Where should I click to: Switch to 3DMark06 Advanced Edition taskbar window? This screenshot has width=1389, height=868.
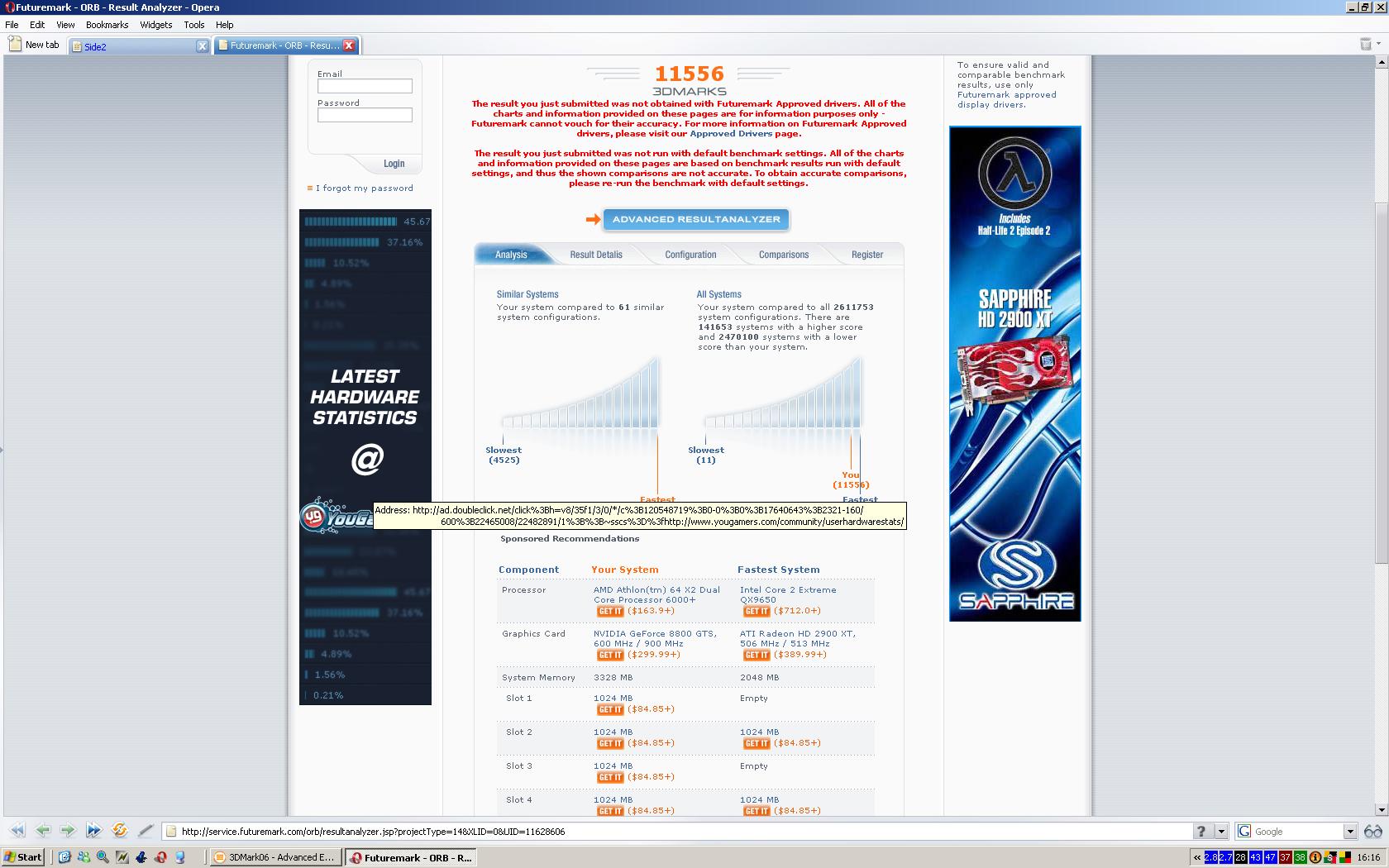coord(275,857)
